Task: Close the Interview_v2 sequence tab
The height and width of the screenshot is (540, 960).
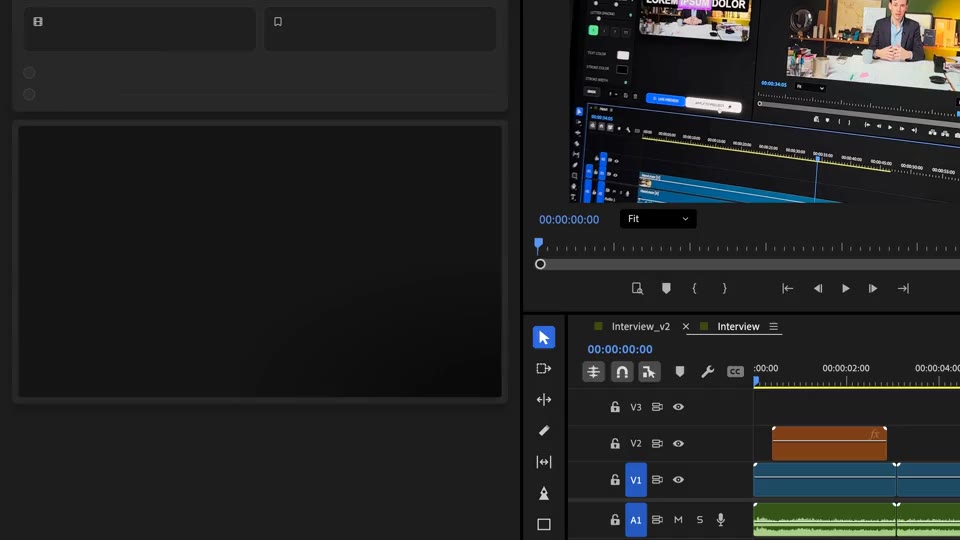Action: 686,326
